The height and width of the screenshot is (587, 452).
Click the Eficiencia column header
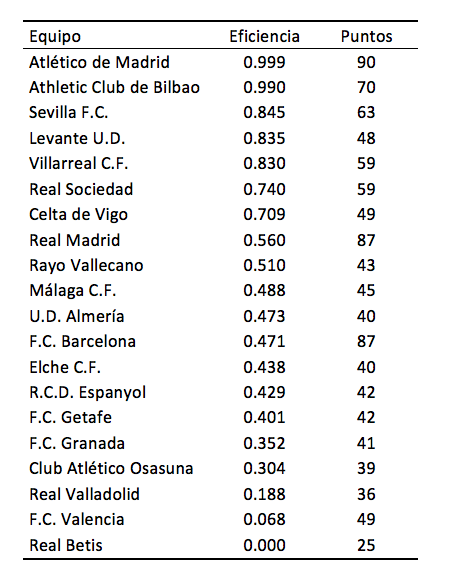tap(264, 36)
